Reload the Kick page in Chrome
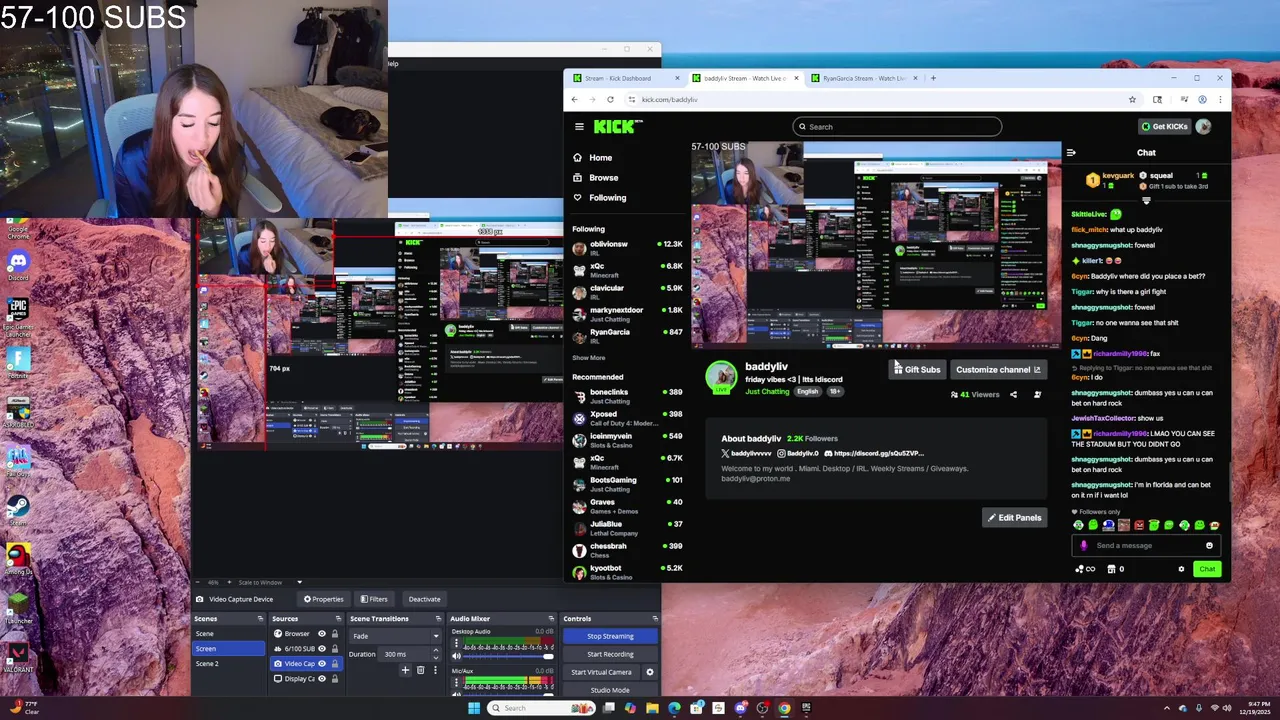Screen dimensions: 1280x720 (x=610, y=99)
